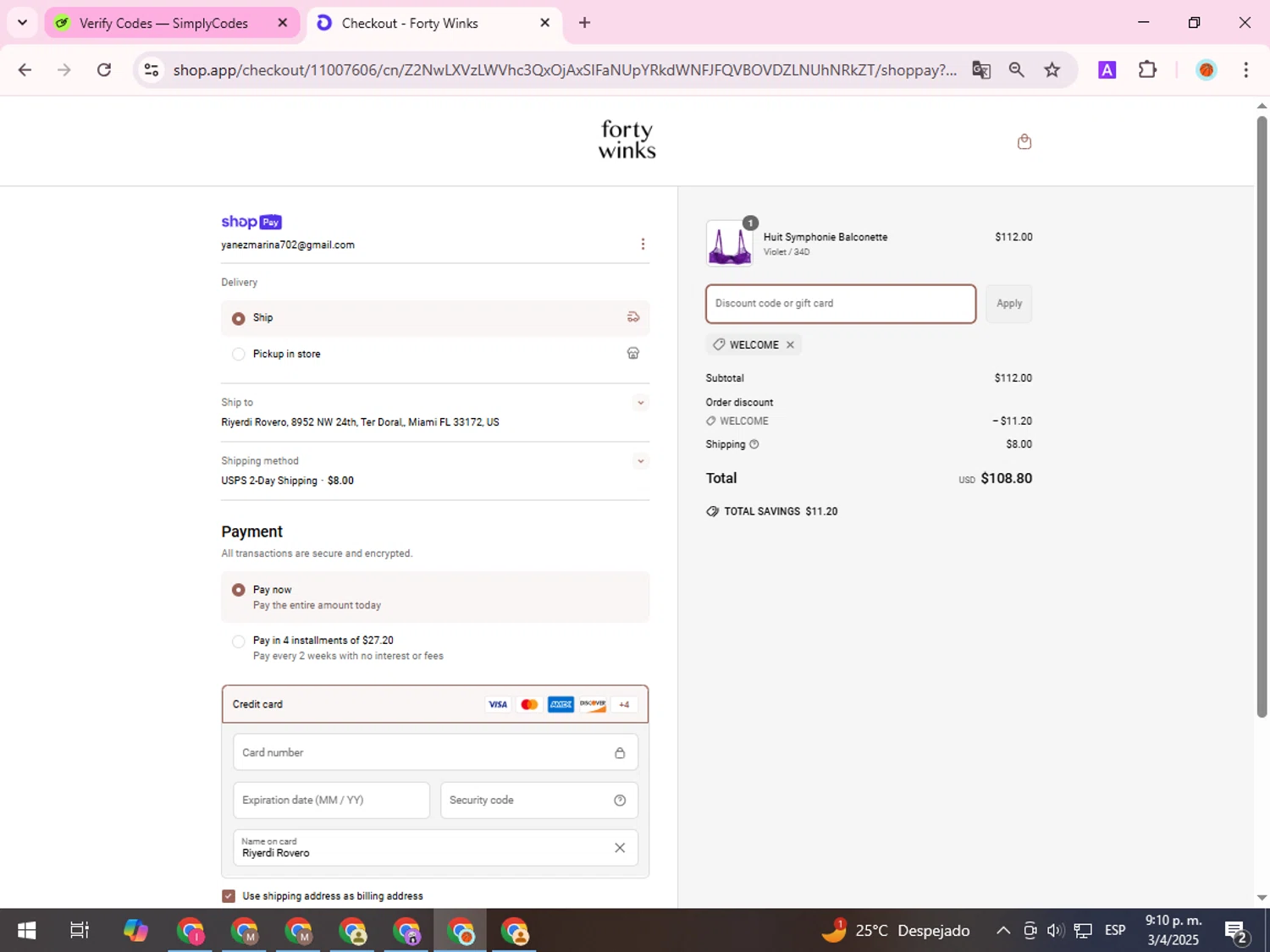Click the Visa card logo
The width and height of the screenshot is (1270, 952).
(498, 704)
